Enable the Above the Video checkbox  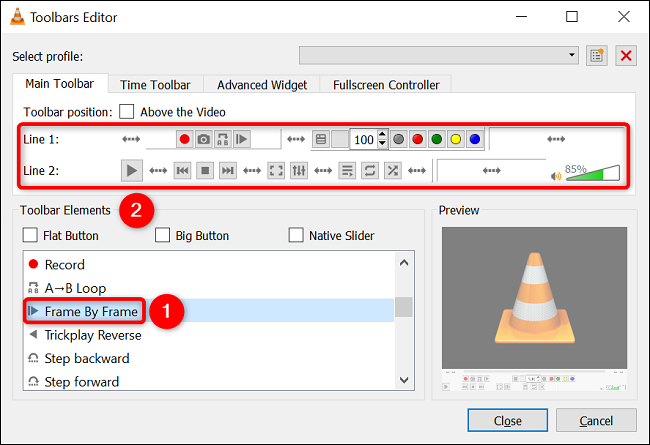126,112
